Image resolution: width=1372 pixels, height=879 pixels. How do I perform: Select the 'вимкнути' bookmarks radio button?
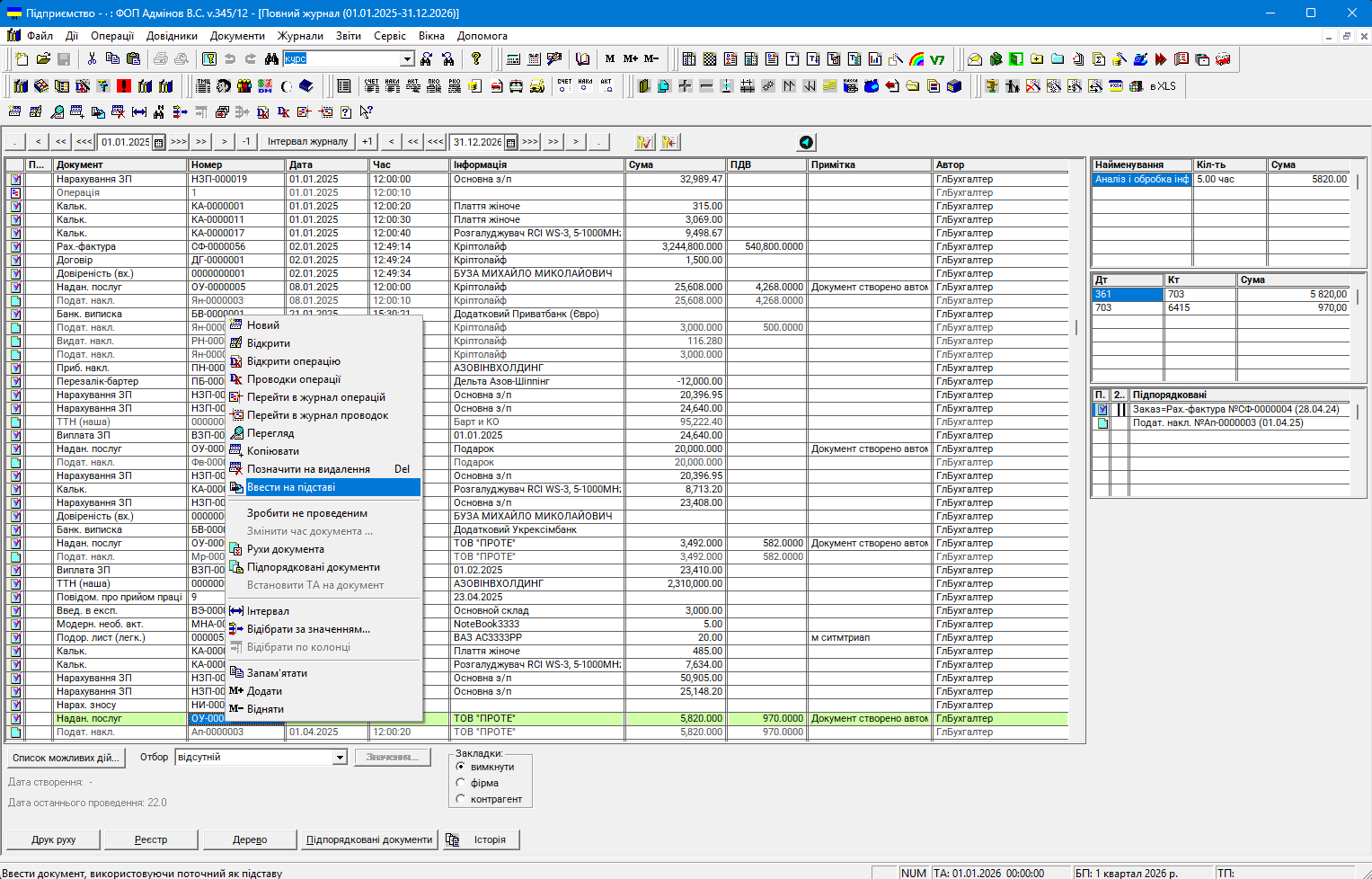pyautogui.click(x=461, y=767)
